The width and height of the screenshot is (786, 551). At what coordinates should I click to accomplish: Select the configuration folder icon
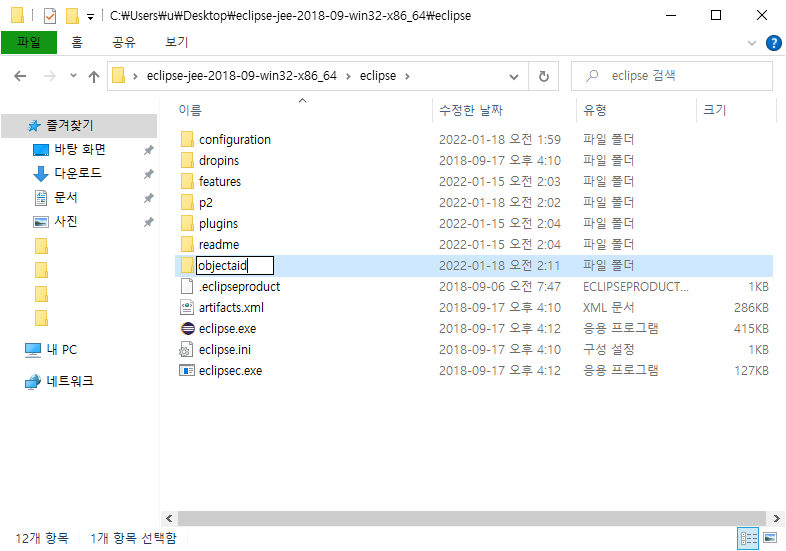[x=187, y=139]
